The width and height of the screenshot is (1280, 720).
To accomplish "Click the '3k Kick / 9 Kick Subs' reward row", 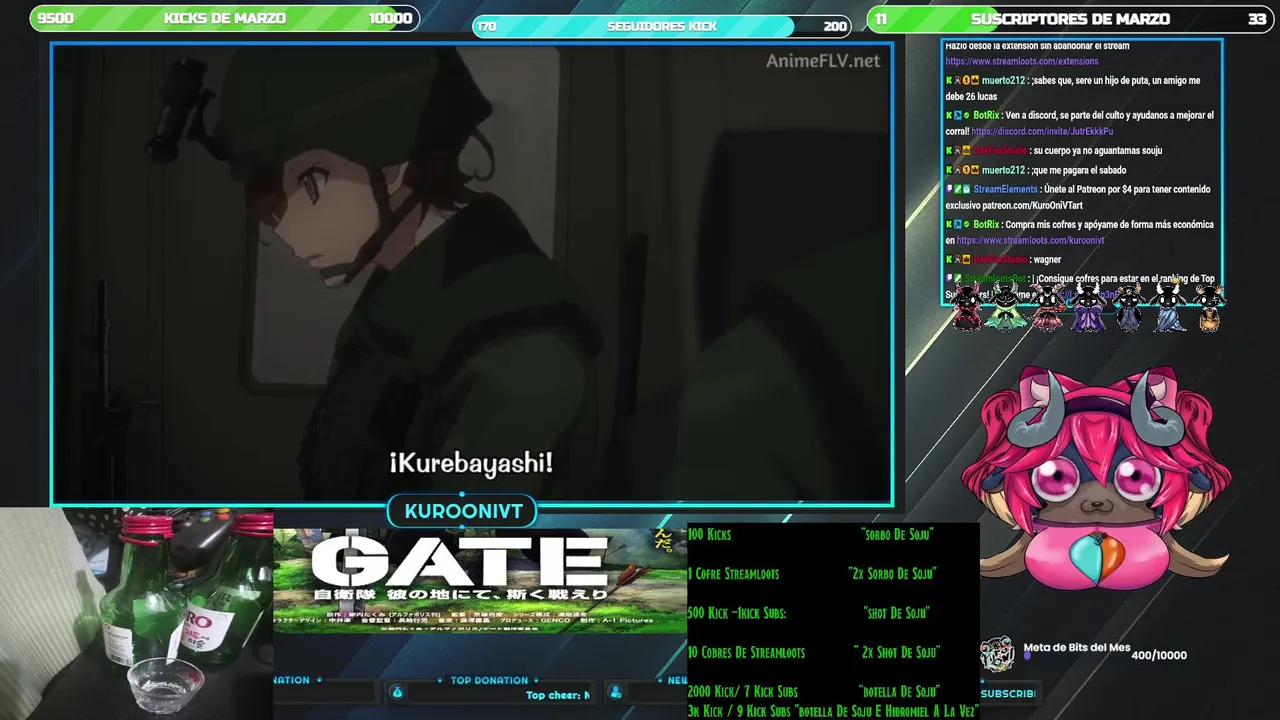I will point(833,710).
